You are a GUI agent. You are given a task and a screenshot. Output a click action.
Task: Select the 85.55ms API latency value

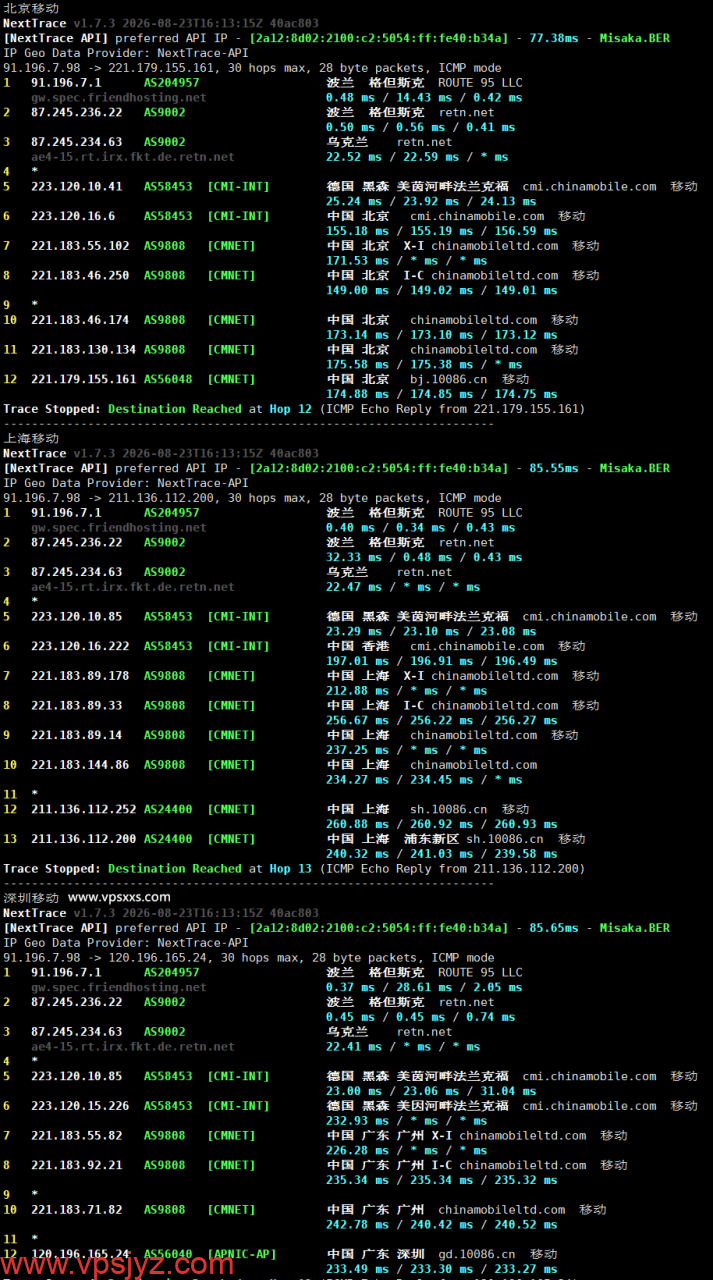(x=554, y=468)
